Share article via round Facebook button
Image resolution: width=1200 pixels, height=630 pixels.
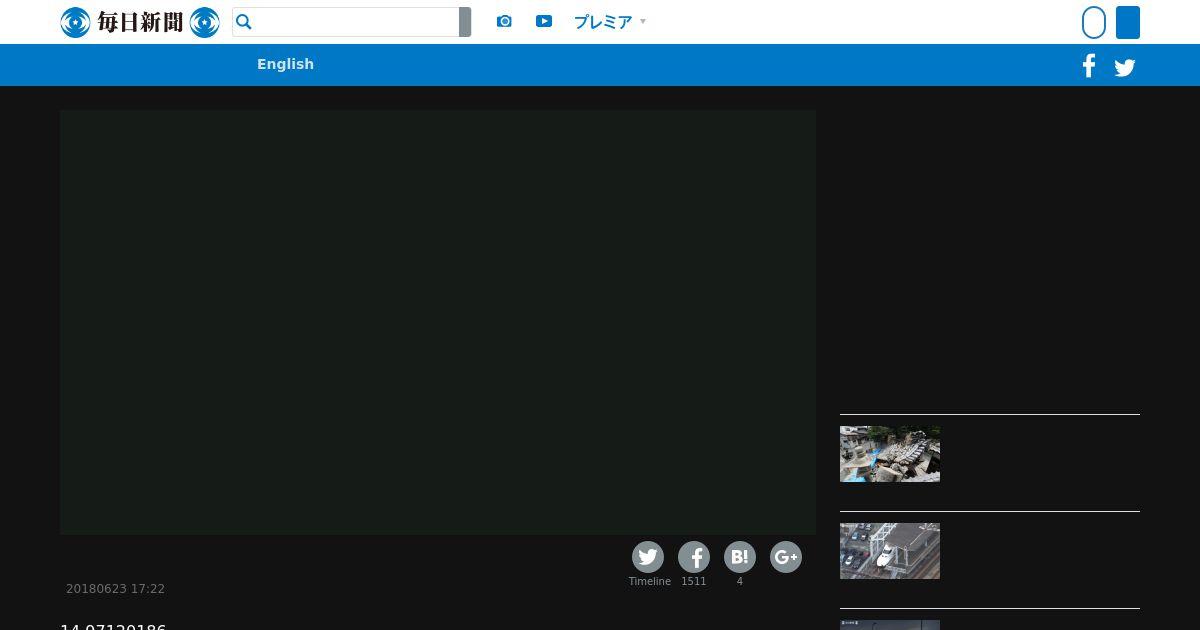click(x=694, y=557)
